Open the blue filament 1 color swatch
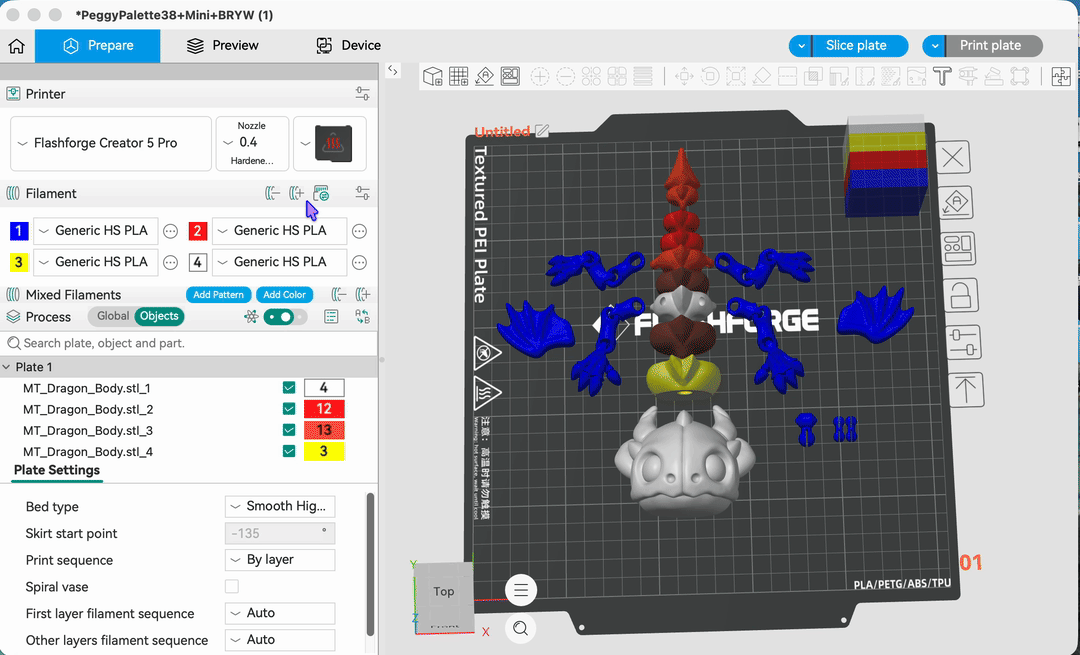Image resolution: width=1080 pixels, height=655 pixels. point(19,231)
